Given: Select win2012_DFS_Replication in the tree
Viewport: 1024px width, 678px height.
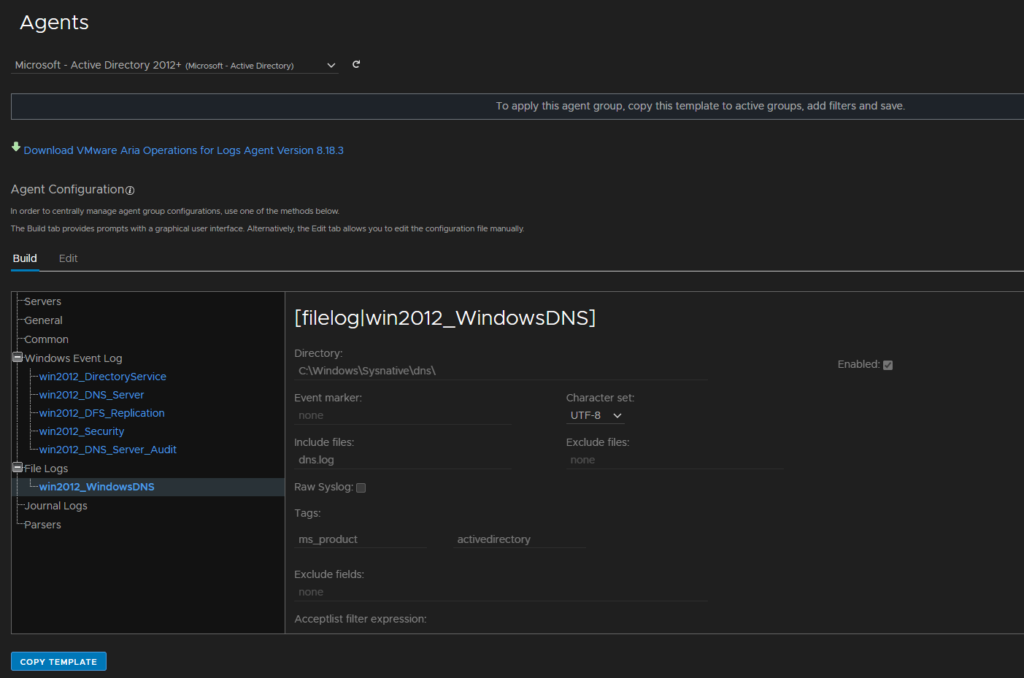Looking at the screenshot, I should click(102, 413).
